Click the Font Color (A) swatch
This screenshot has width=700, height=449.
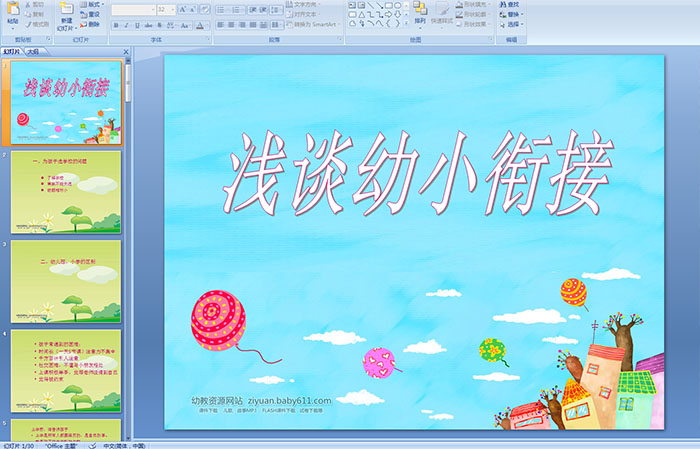[200, 25]
